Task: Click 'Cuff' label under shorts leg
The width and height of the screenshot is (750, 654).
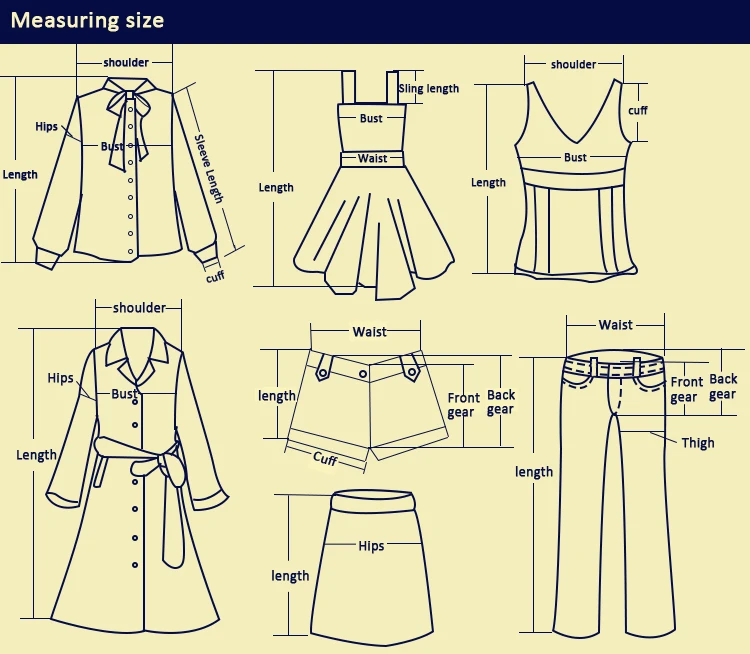Action: point(325,458)
